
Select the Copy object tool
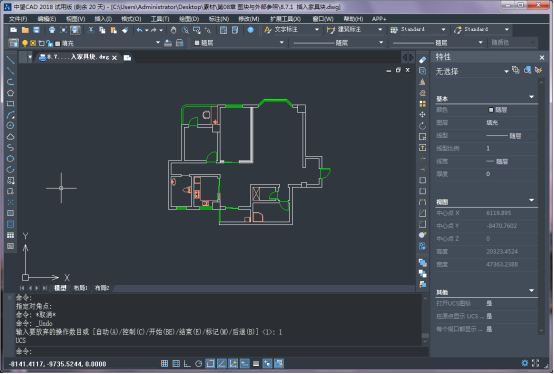pos(422,71)
